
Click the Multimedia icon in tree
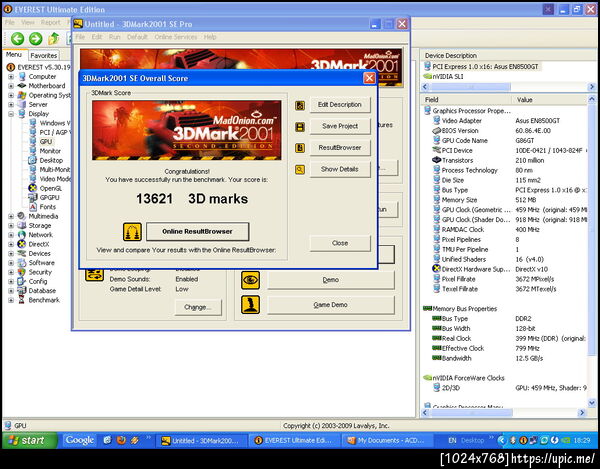point(22,216)
